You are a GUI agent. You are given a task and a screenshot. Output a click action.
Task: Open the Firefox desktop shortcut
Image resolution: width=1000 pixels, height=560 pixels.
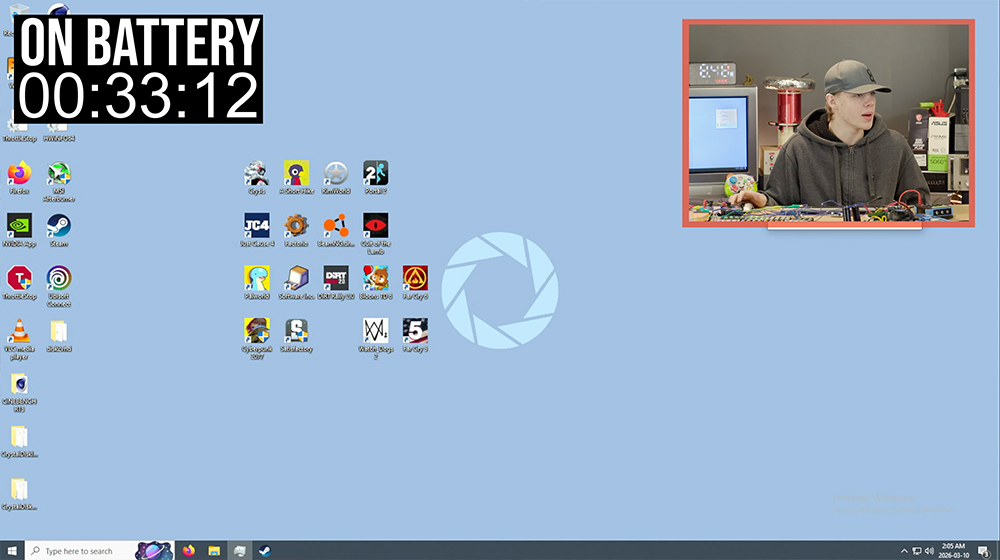(19, 173)
